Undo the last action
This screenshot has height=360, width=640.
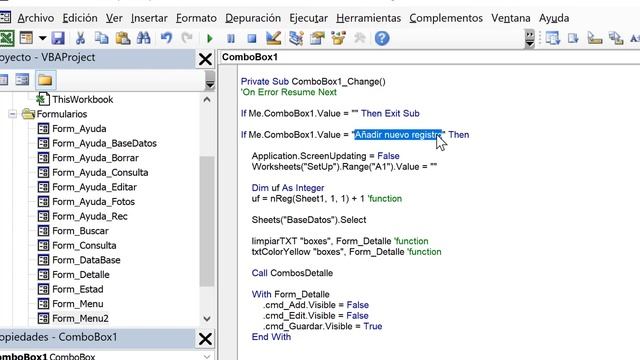[x=166, y=38]
